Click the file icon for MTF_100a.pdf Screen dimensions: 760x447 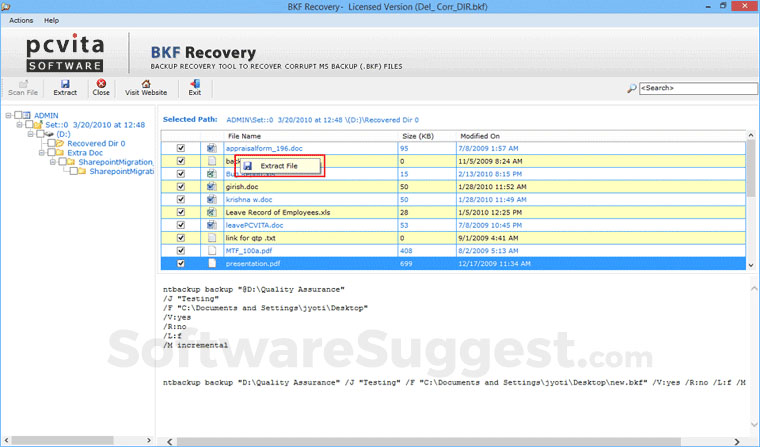pos(212,251)
